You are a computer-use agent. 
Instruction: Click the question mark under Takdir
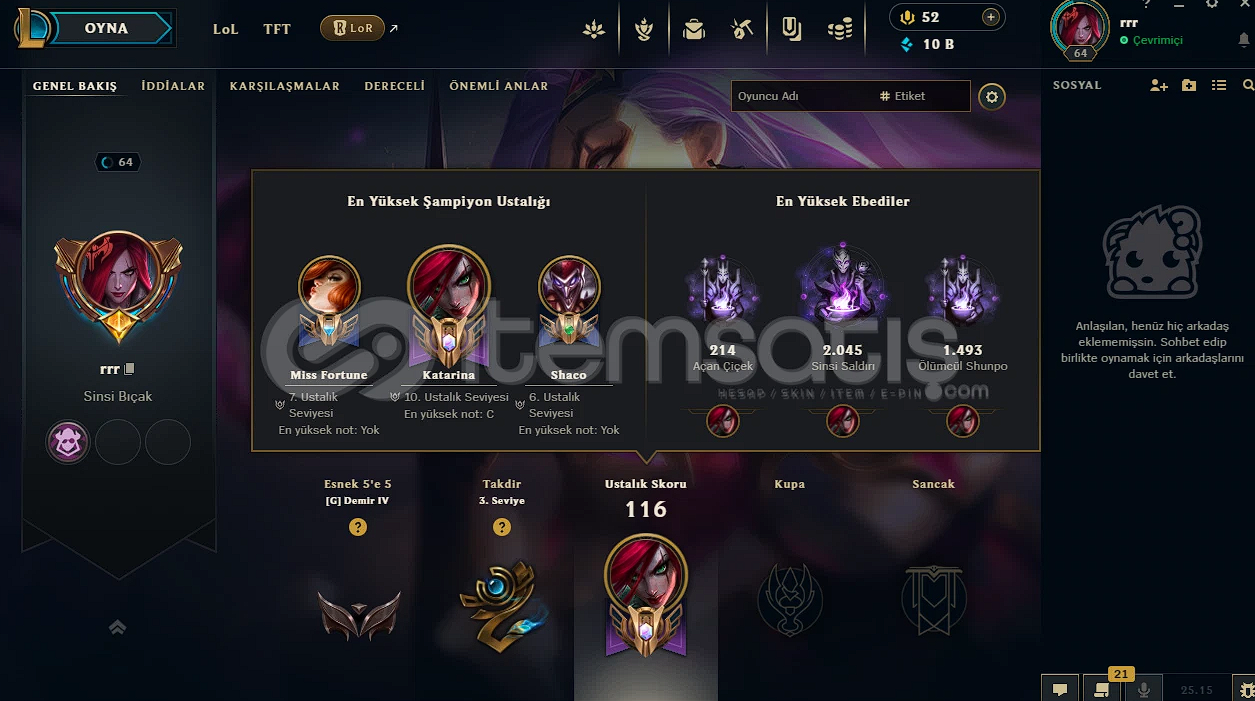[502, 527]
